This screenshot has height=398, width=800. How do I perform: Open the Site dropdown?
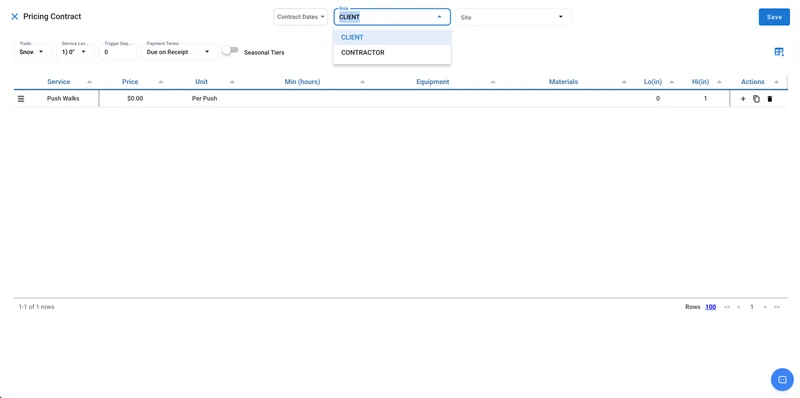[513, 17]
